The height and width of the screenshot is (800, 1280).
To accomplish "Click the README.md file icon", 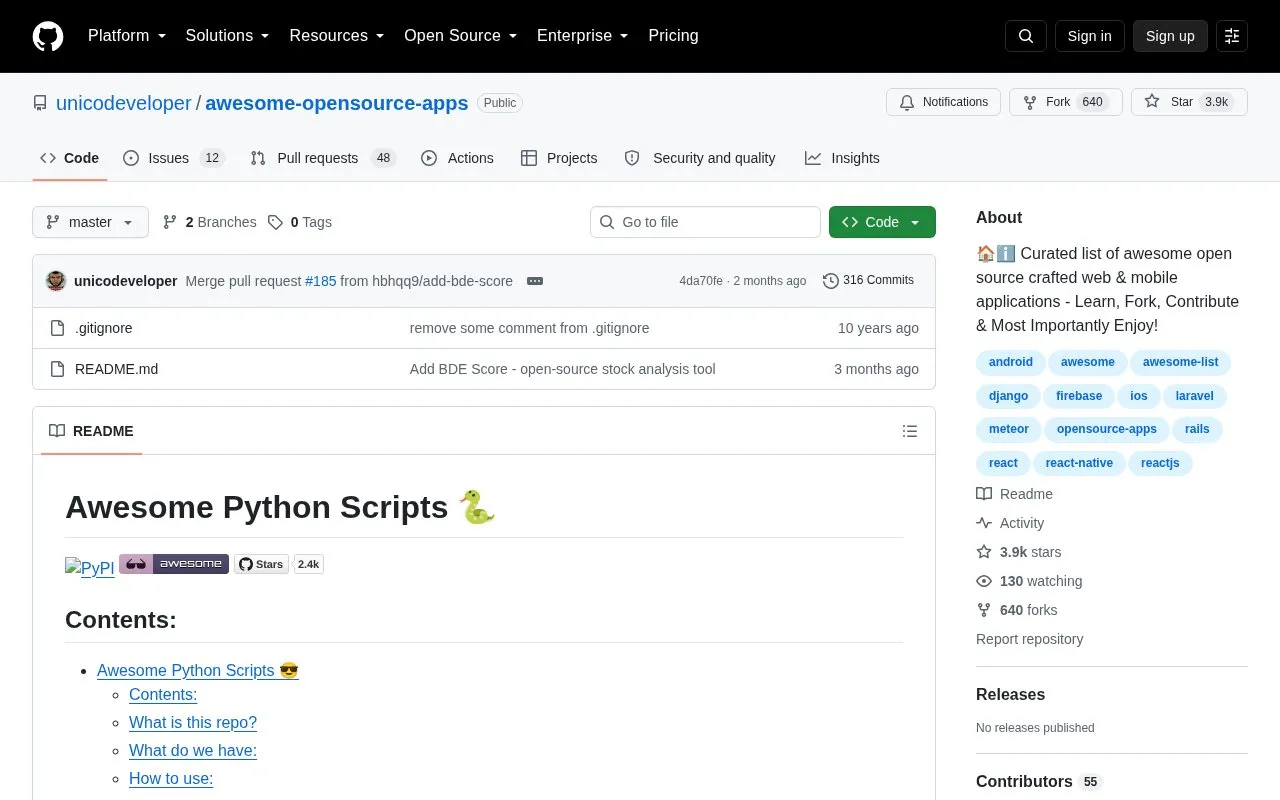I will (x=57, y=369).
